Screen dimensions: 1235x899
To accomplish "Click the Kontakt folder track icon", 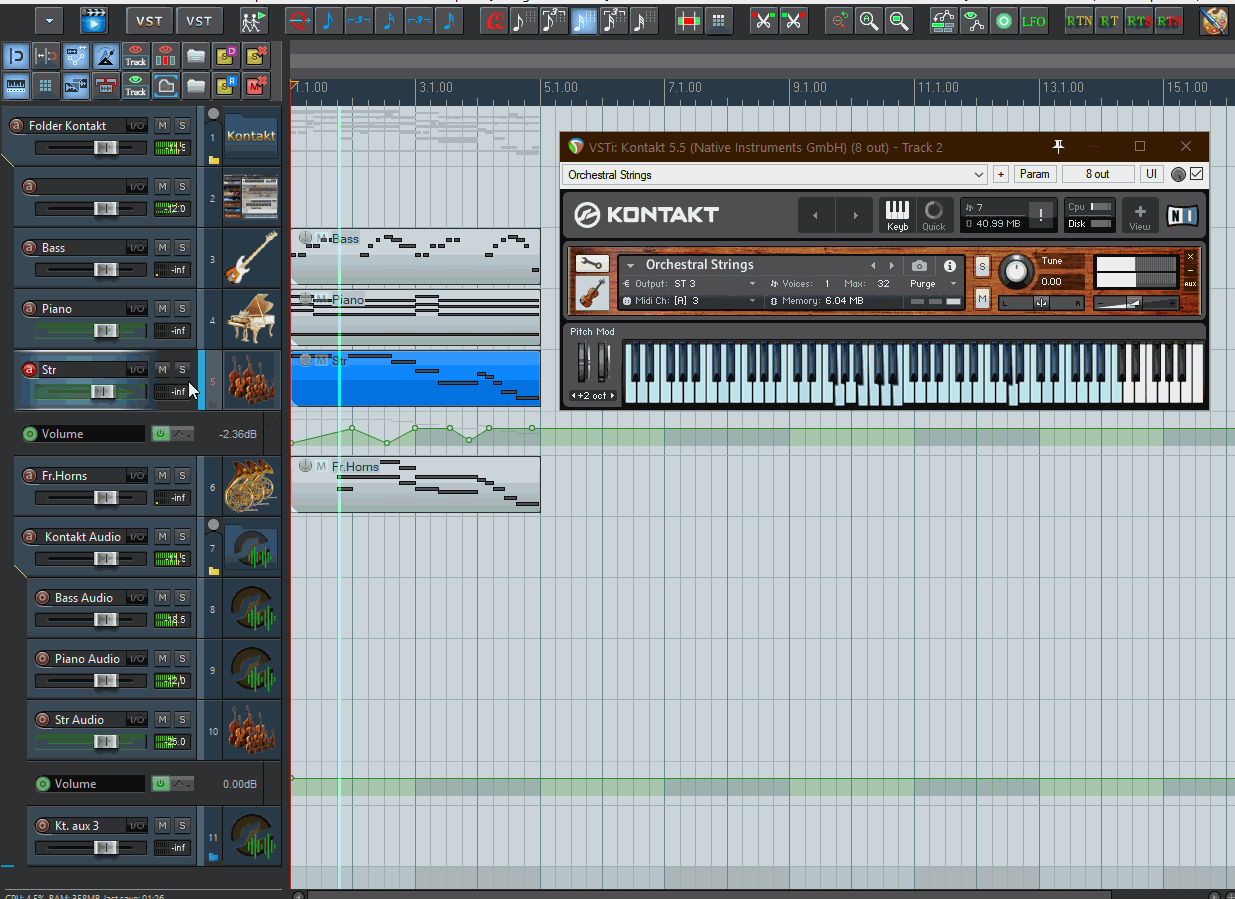I will coord(250,136).
